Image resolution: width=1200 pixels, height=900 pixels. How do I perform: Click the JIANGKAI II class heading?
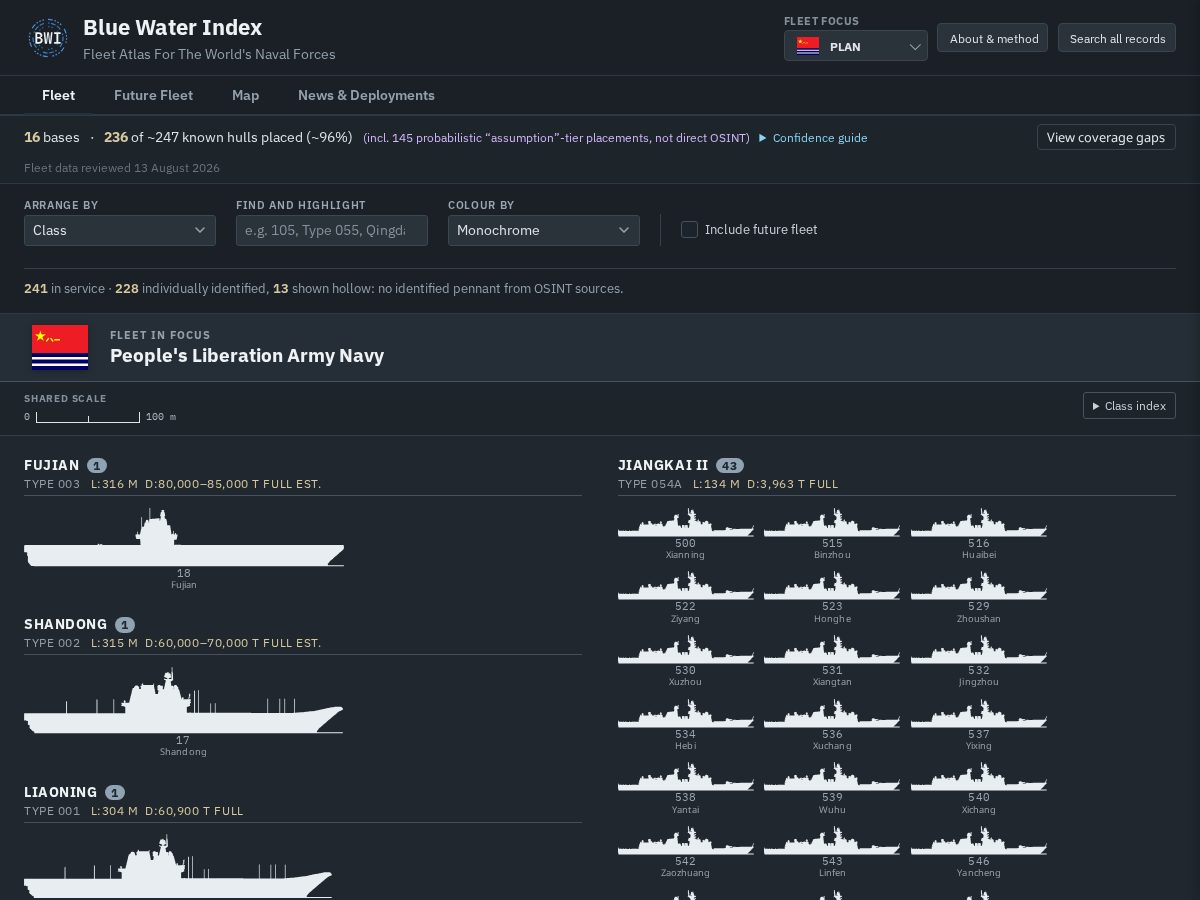click(x=663, y=465)
